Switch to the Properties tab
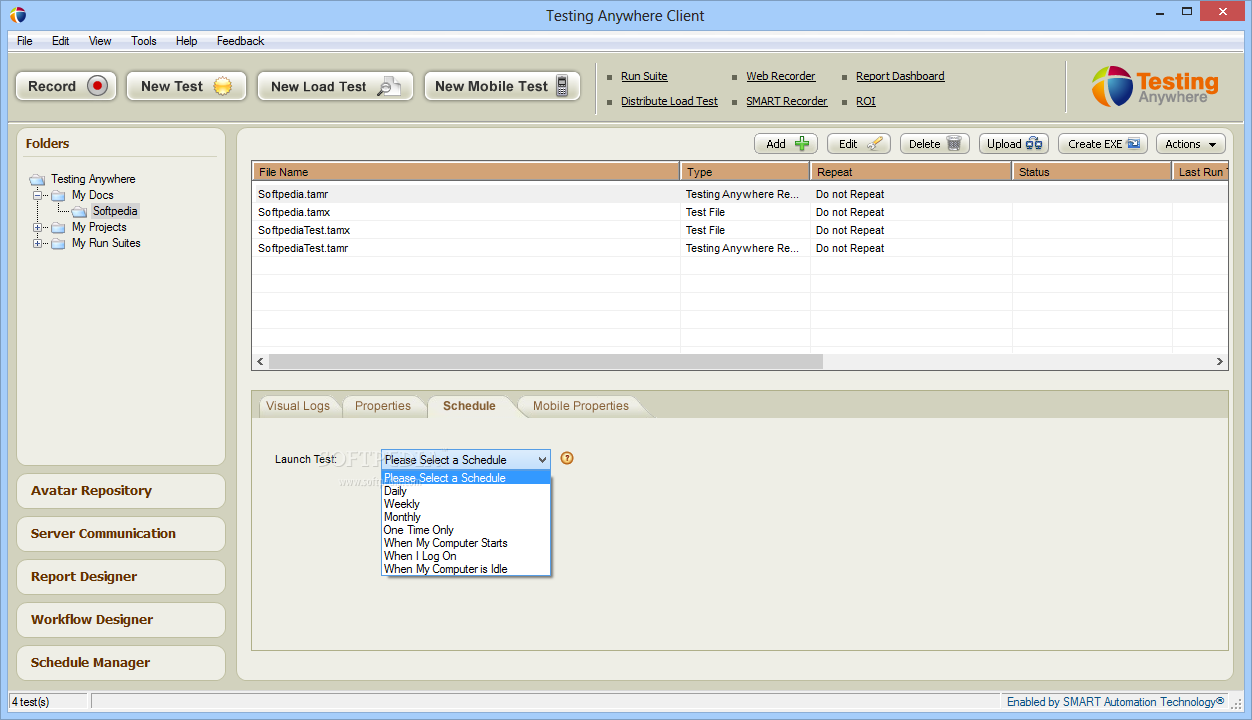Viewport: 1252px width, 720px height. click(x=383, y=406)
